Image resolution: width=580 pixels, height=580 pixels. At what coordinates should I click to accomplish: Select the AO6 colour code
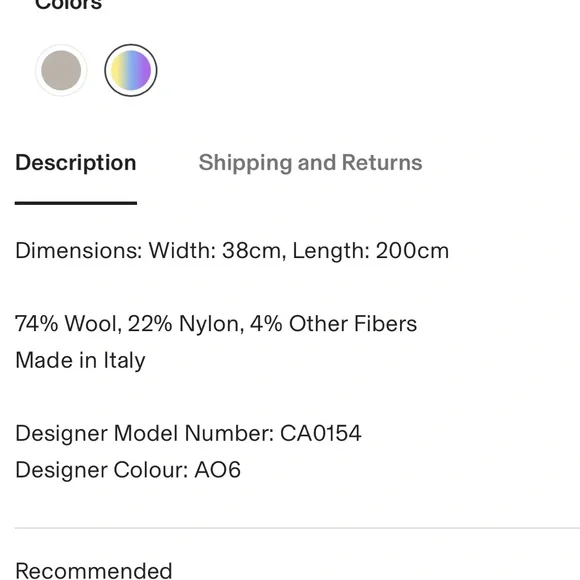pyautogui.click(x=218, y=470)
